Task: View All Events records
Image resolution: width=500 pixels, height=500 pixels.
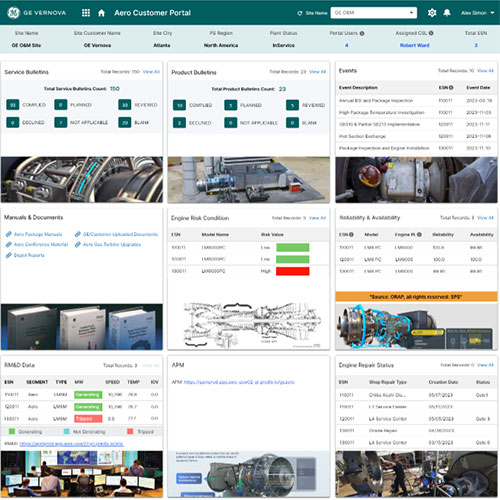Action: point(485,71)
